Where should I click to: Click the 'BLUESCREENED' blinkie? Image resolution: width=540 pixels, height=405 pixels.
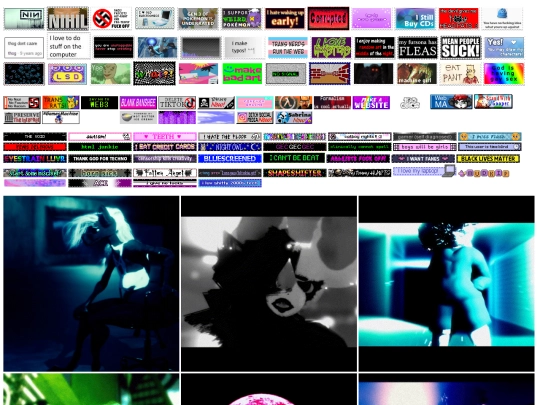230,159
